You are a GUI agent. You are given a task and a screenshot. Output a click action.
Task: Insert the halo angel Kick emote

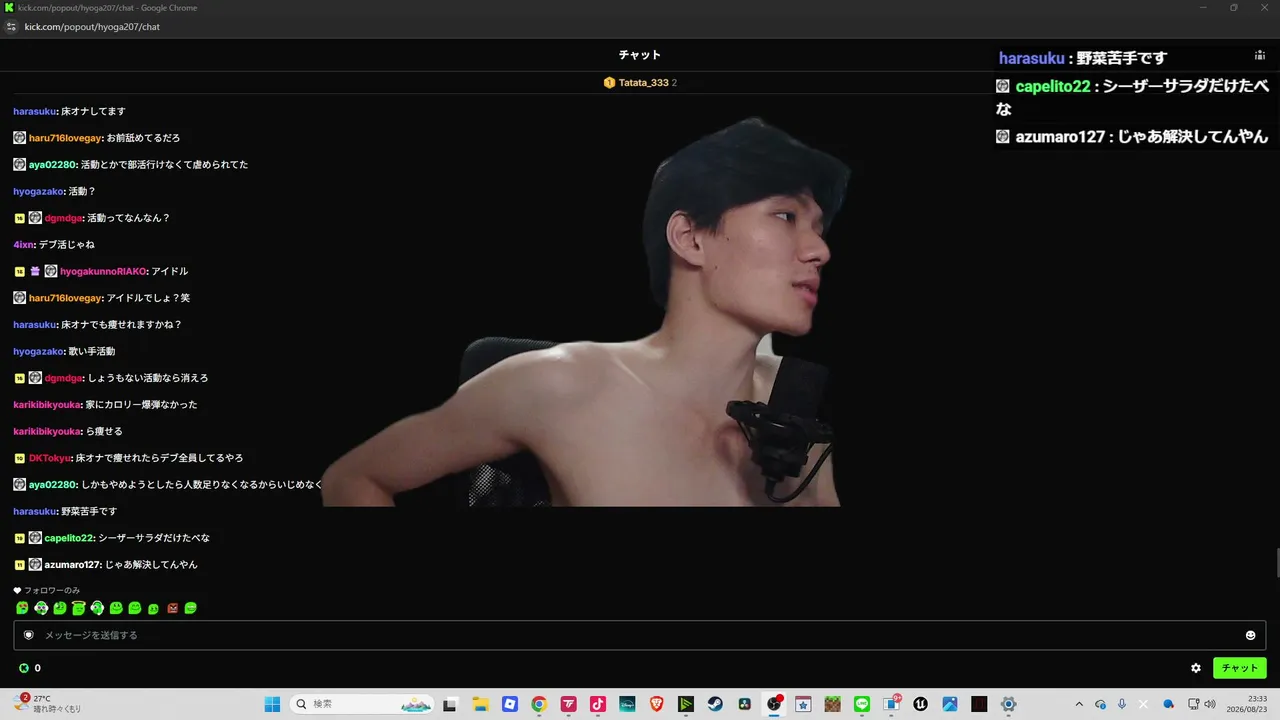click(78, 608)
